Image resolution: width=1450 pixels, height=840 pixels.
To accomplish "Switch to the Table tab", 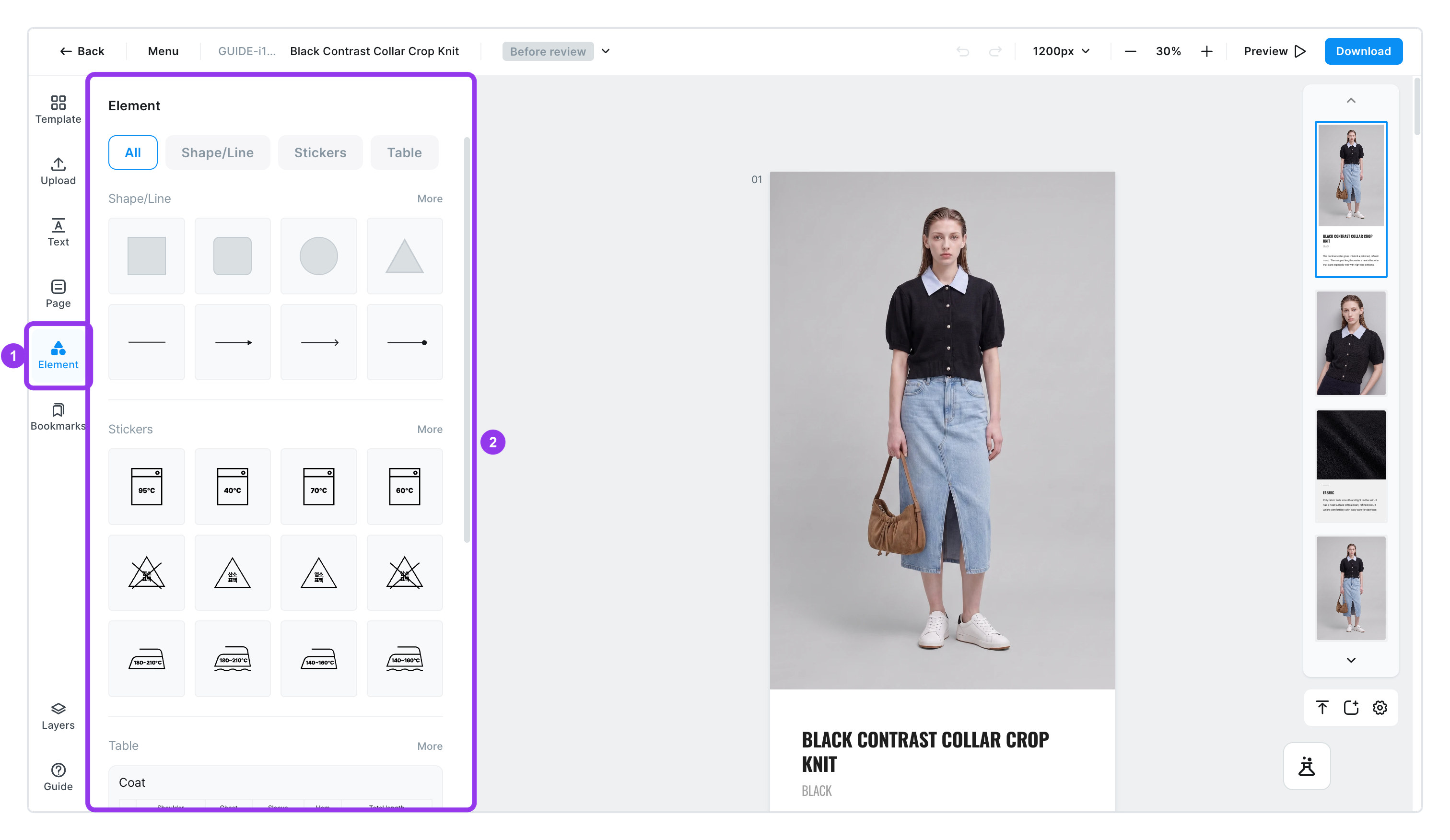I will tap(405, 152).
